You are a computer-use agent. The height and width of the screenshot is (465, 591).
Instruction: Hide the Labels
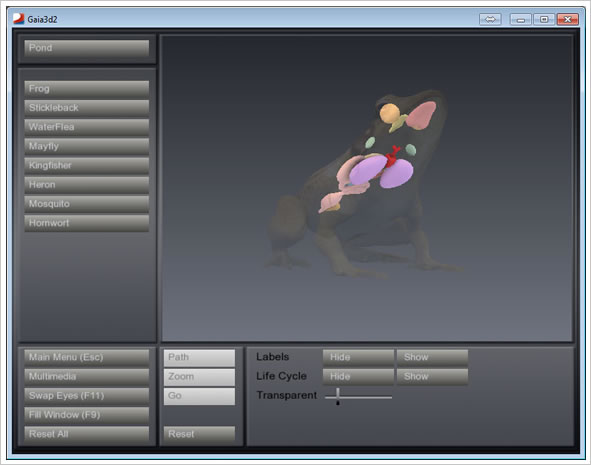tap(358, 357)
